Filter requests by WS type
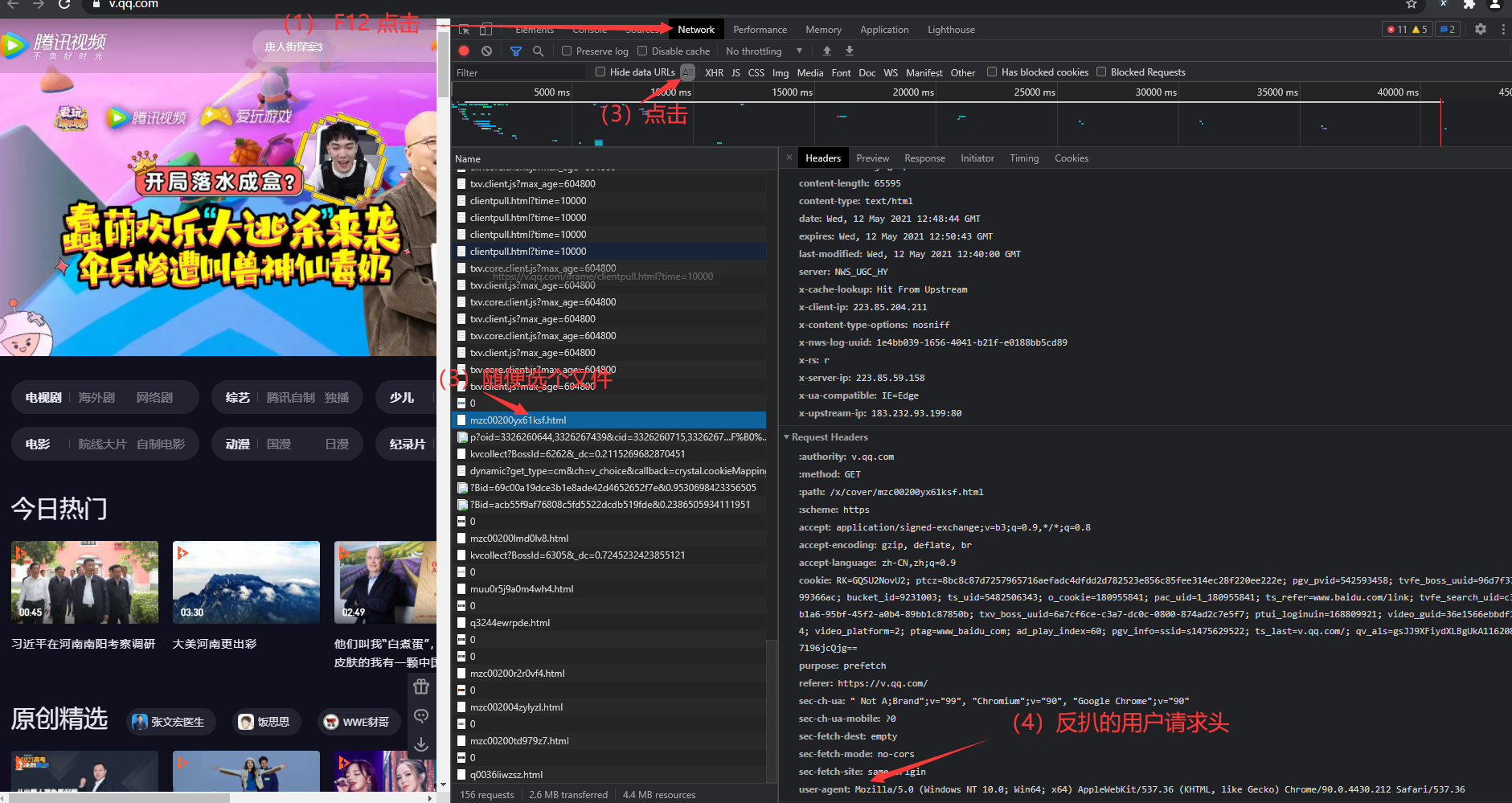The image size is (1512, 803). point(891,72)
